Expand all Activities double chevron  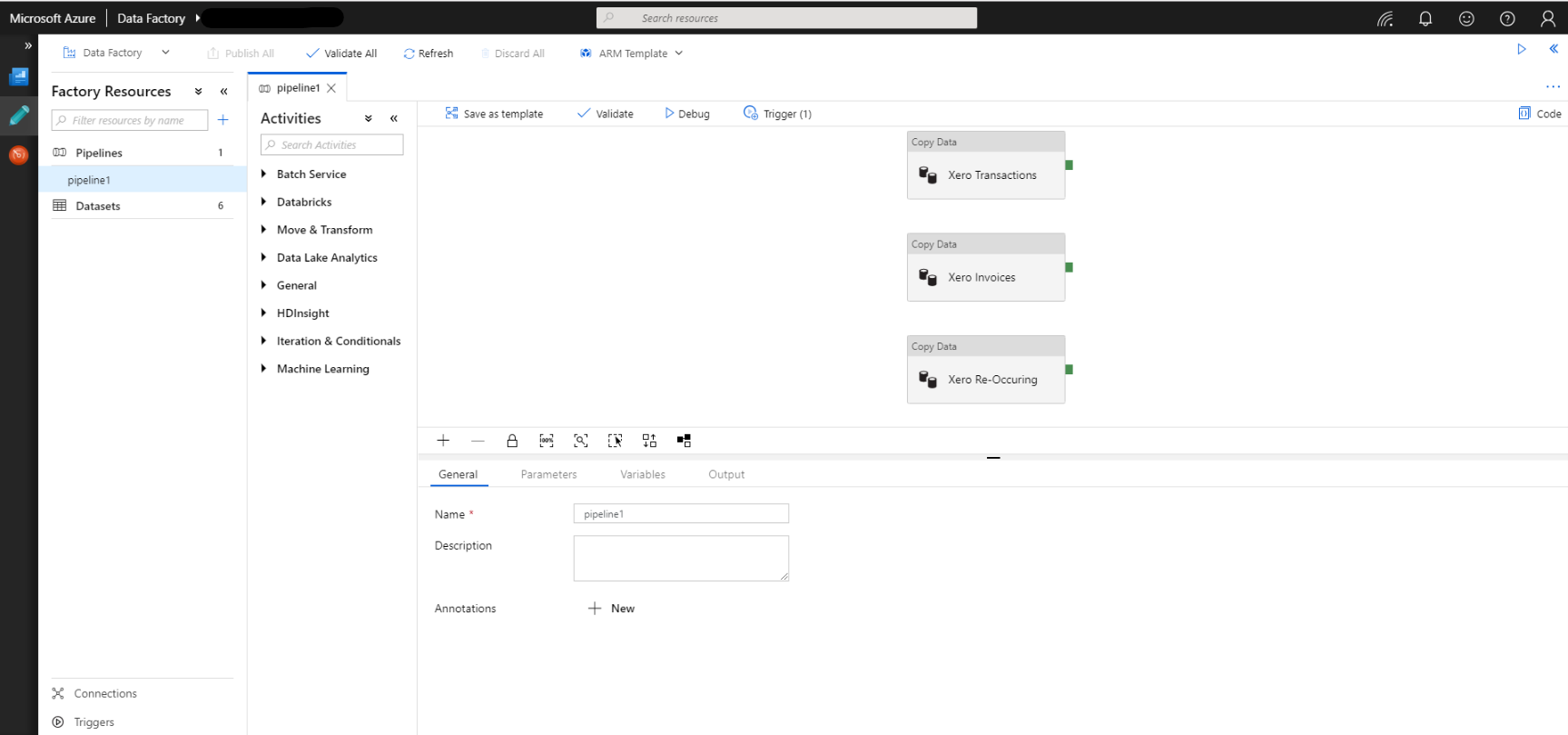click(369, 119)
